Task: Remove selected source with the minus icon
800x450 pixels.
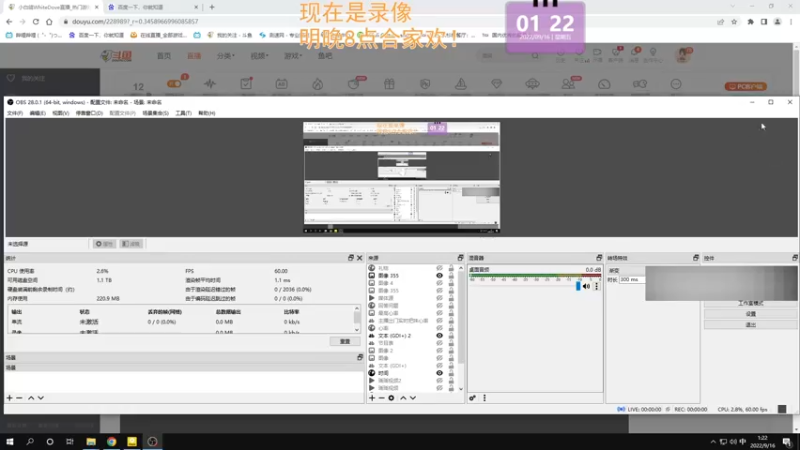Action: [x=381, y=398]
